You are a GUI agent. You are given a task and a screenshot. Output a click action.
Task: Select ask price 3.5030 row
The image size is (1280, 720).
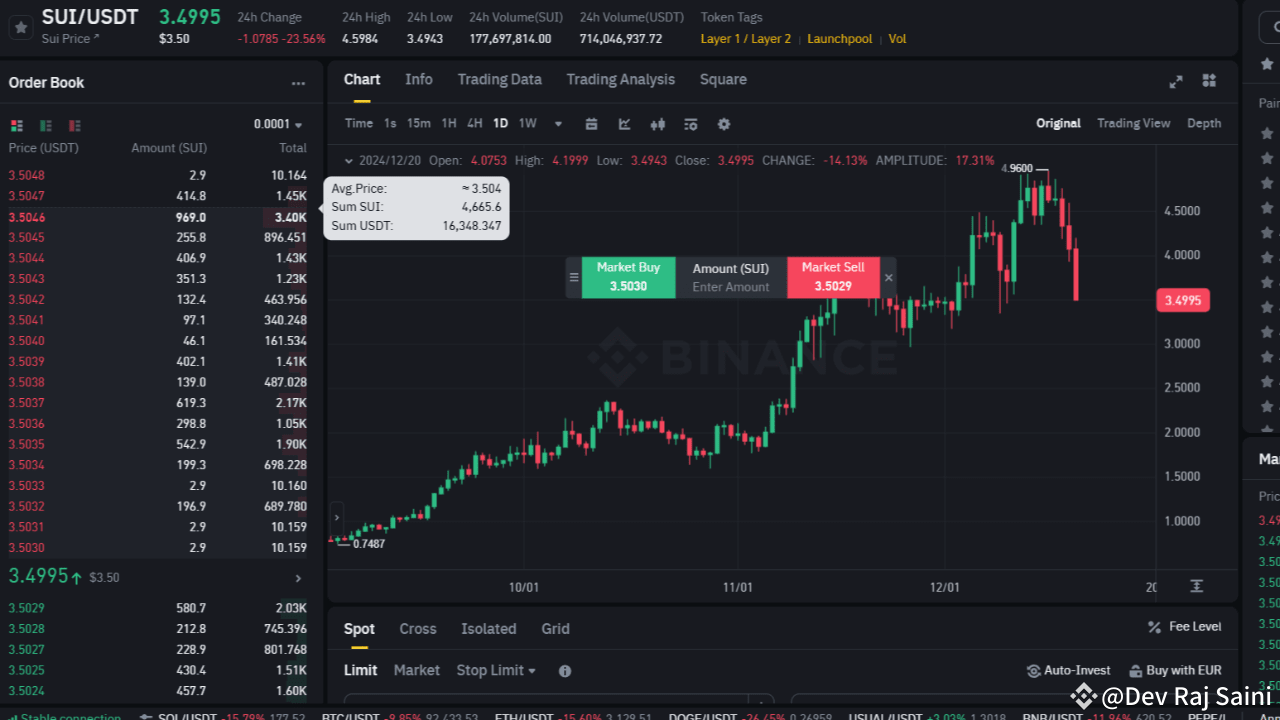pyautogui.click(x=158, y=548)
